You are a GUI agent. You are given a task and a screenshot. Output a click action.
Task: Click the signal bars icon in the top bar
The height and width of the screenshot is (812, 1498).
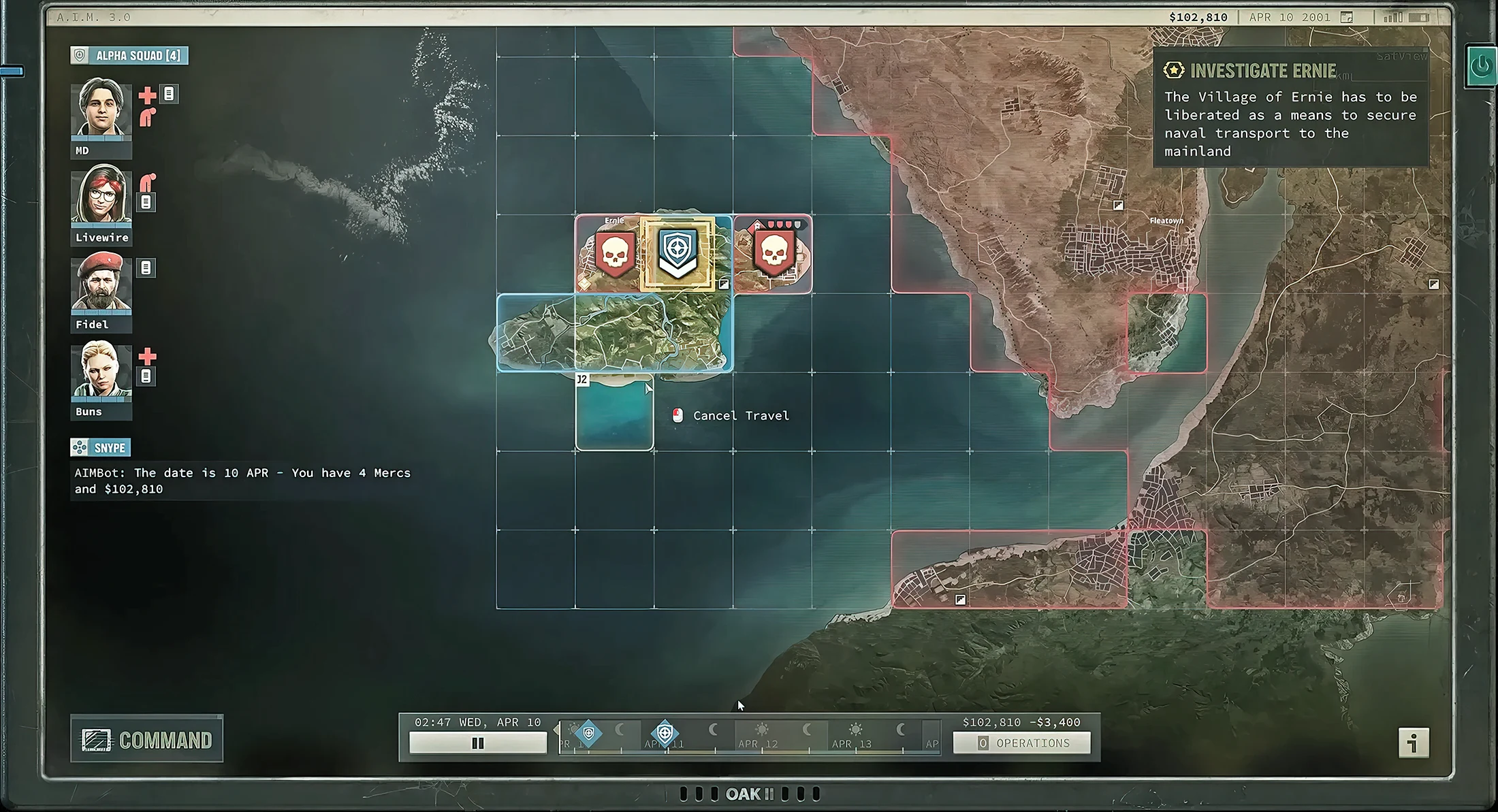(1392, 18)
